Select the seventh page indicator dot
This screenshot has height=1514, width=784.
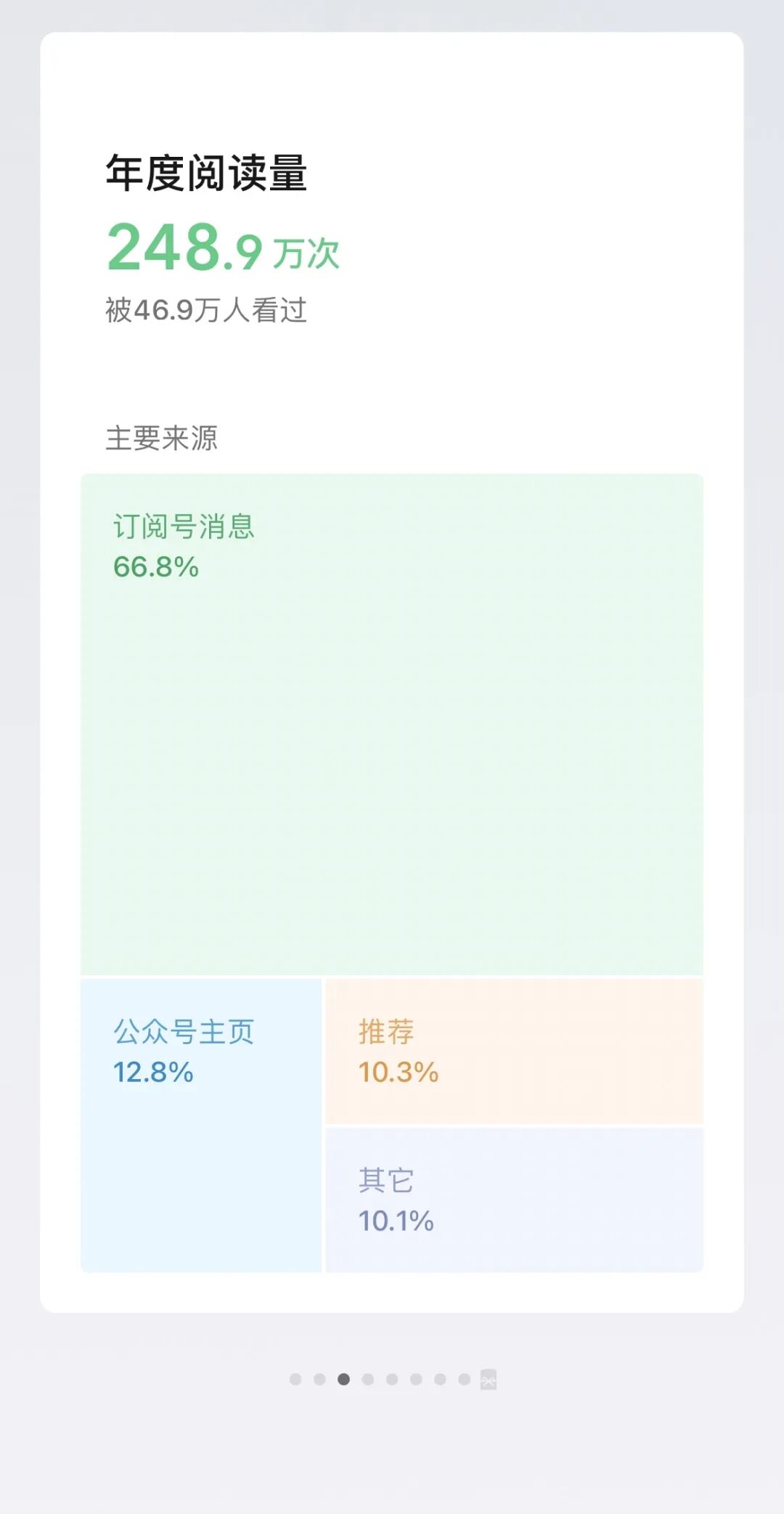(x=440, y=1379)
